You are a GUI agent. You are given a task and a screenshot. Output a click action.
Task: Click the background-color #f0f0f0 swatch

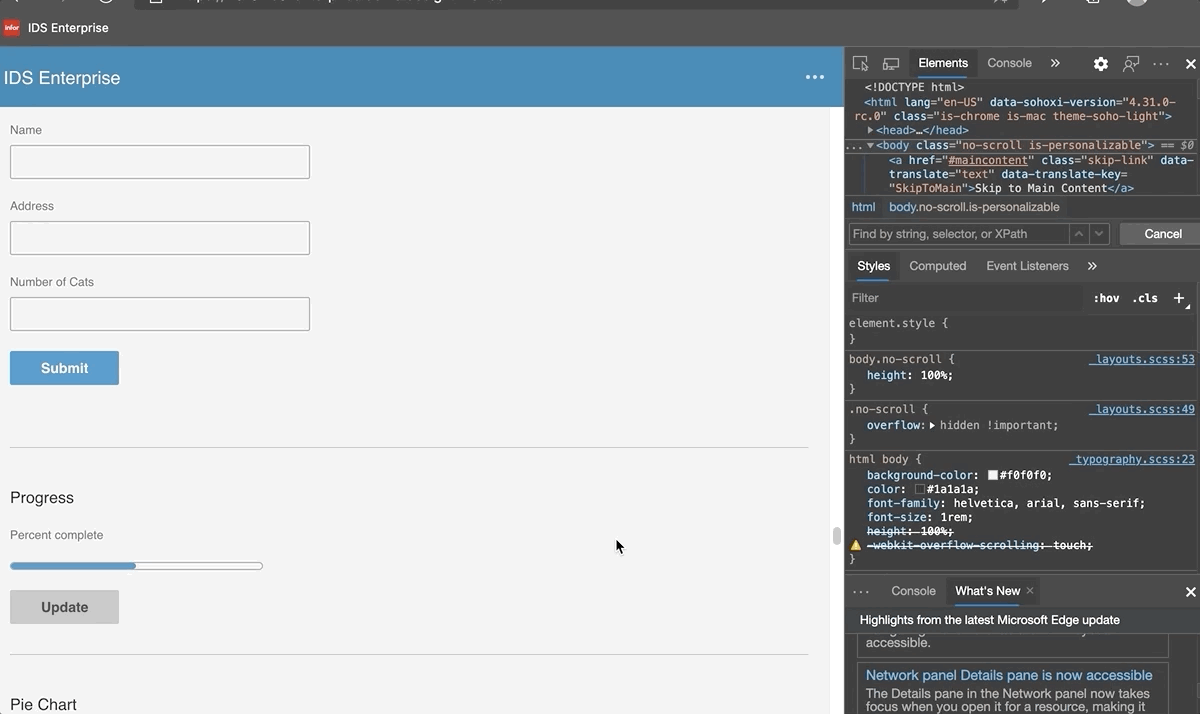point(993,475)
